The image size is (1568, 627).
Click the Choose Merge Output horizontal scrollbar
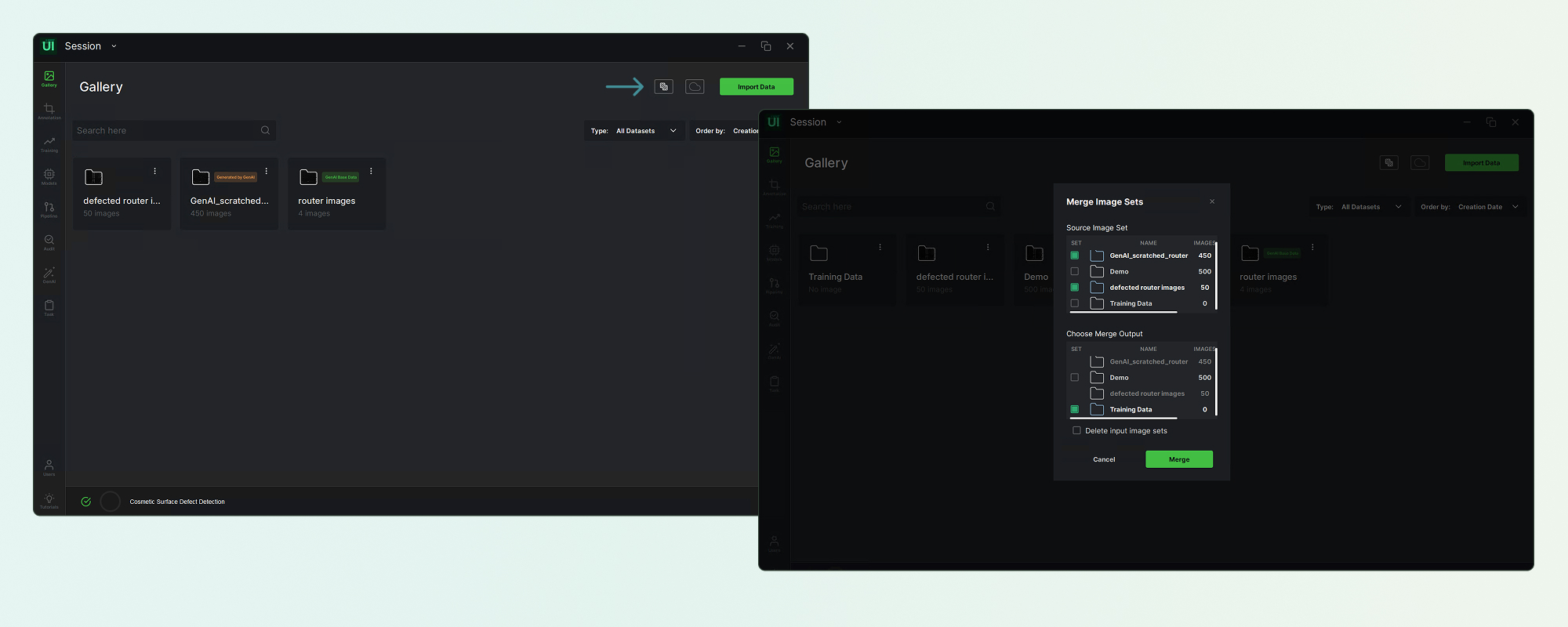click(x=1123, y=418)
